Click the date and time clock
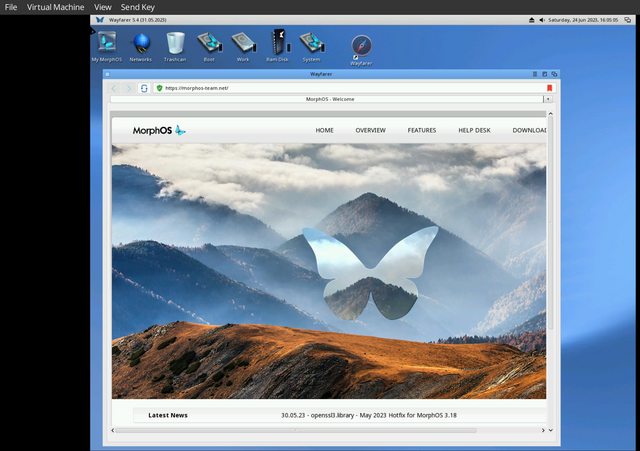This screenshot has height=451, width=640. point(583,20)
